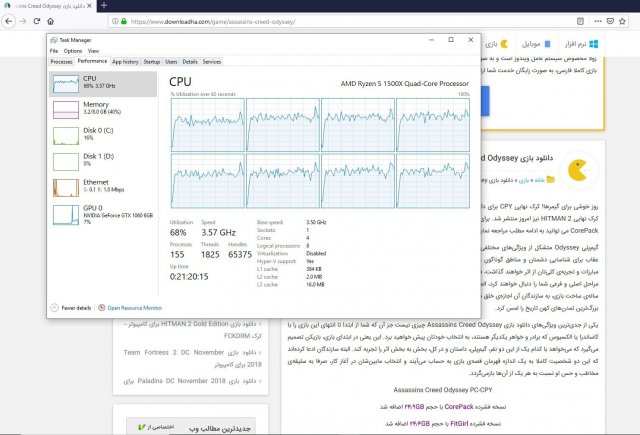Open the software category with Windows icon
The width and height of the screenshot is (640, 435).
click(581, 44)
